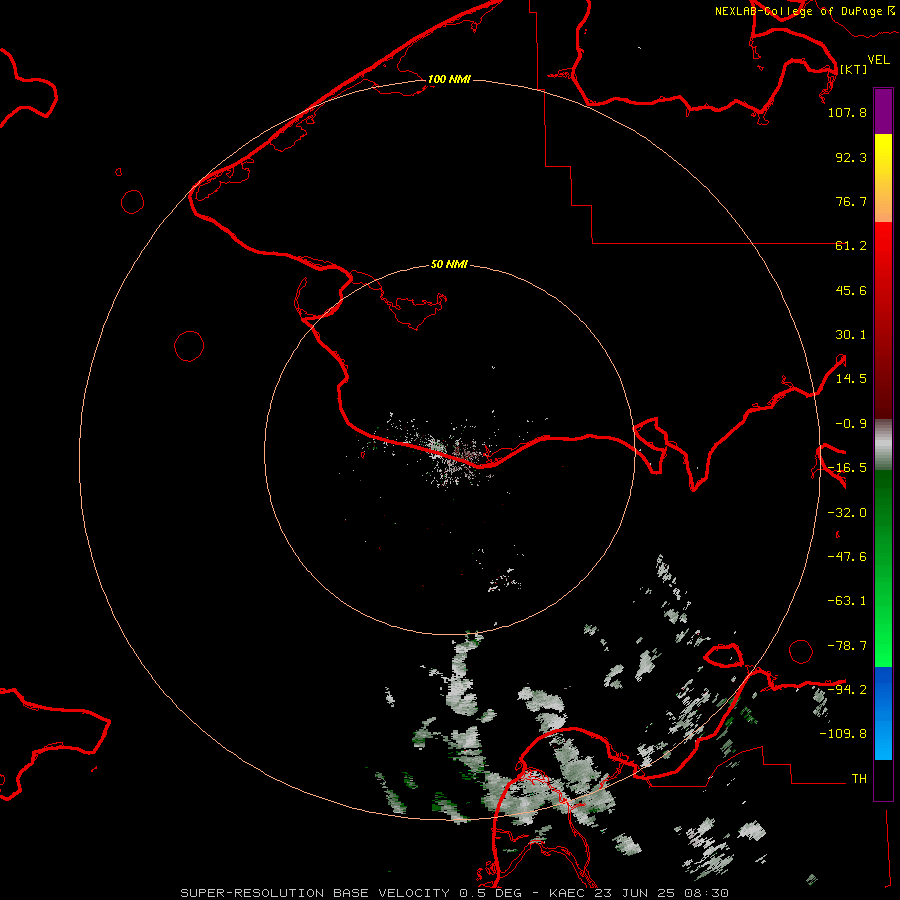
Task: Click the [KT] units label
Action: [x=853, y=69]
